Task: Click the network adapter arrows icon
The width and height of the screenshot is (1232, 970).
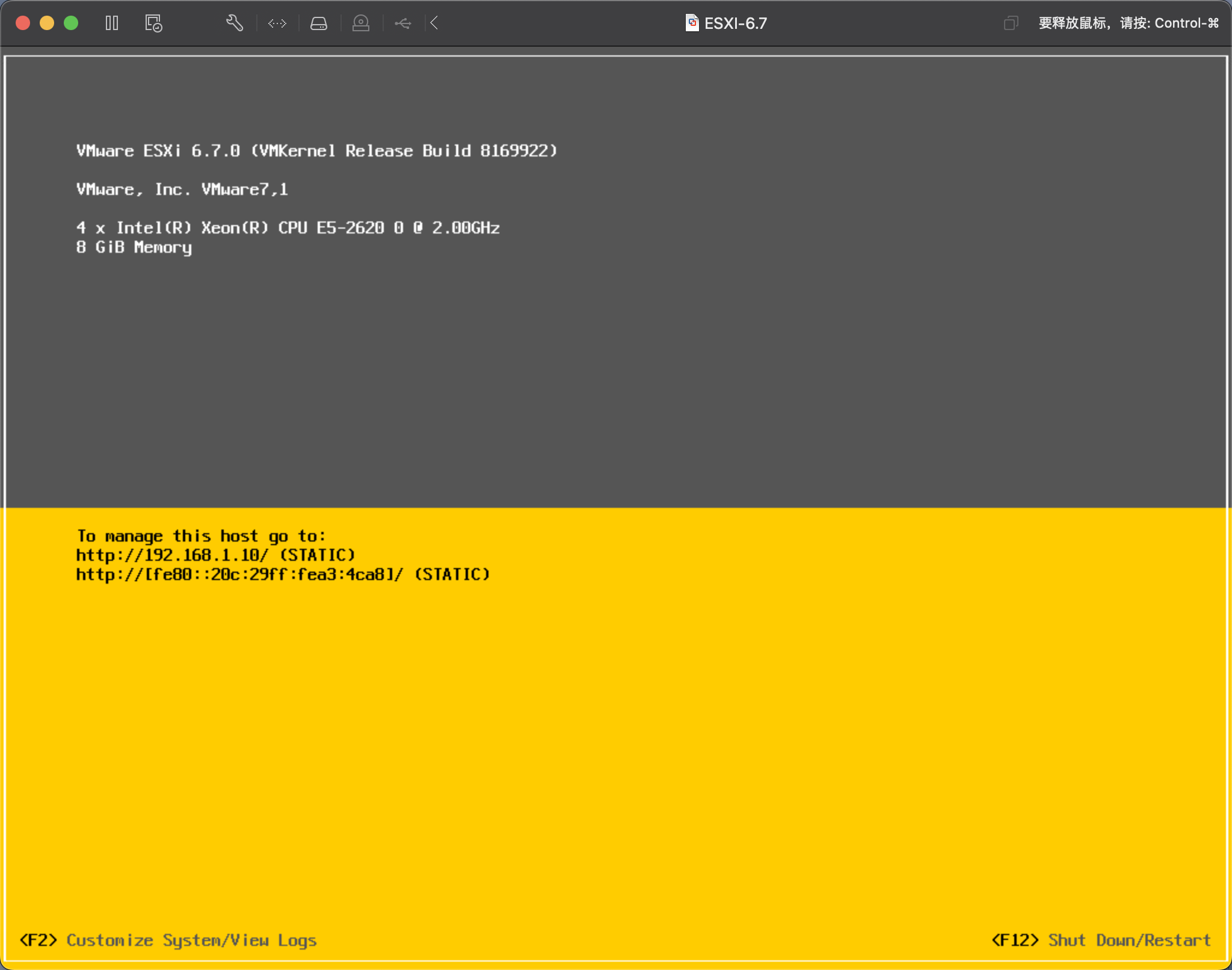Action: (277, 23)
